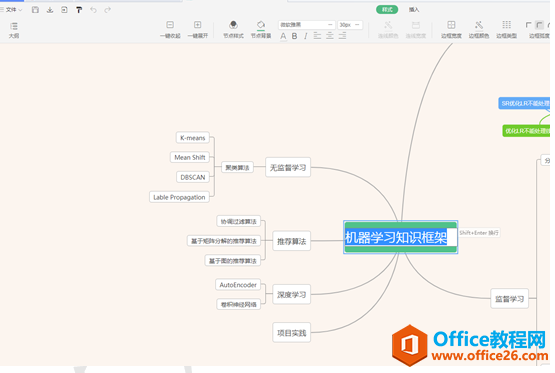Select the Lable Propagation node

[179, 197]
